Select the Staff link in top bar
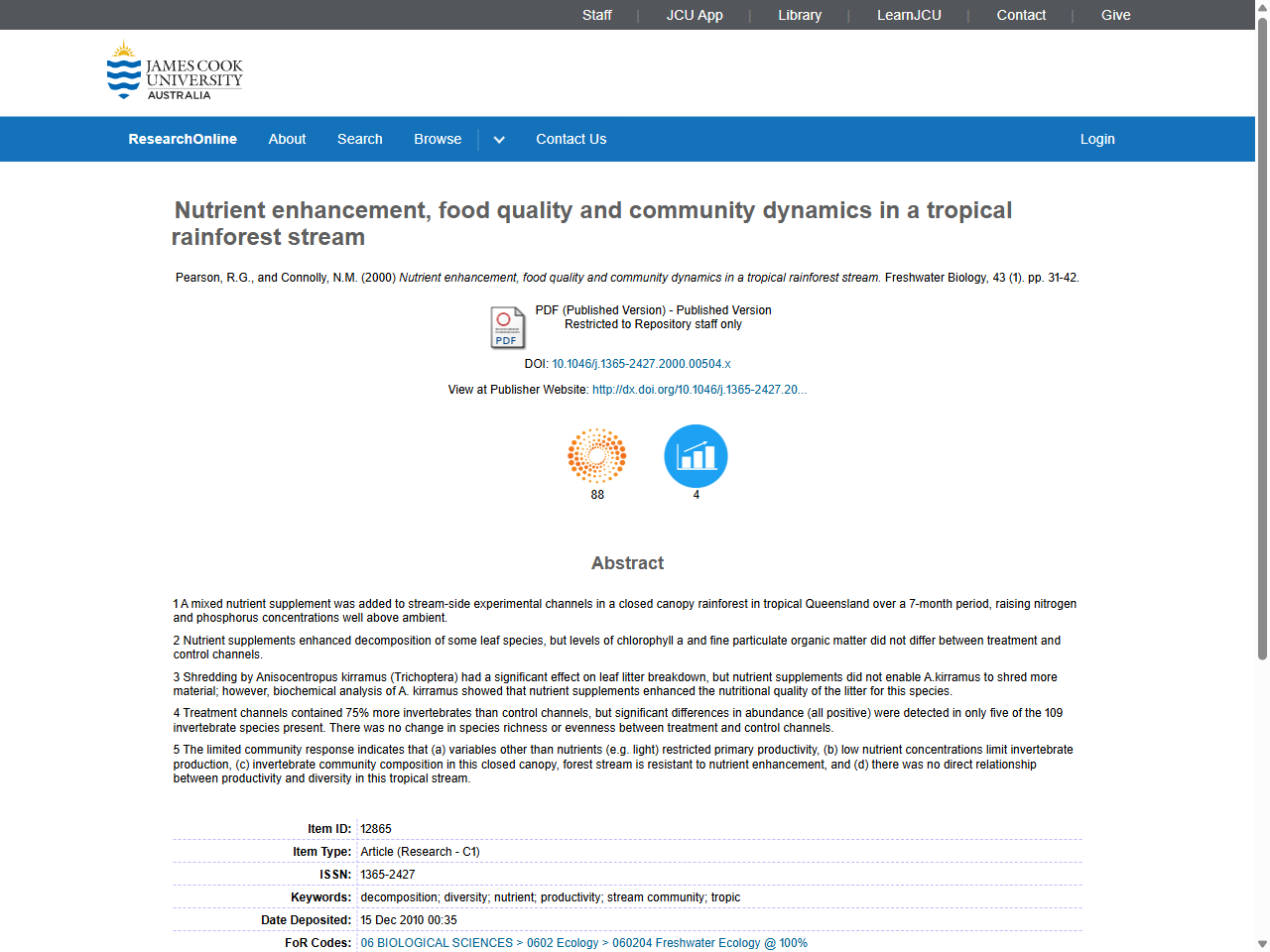Image resolution: width=1270 pixels, height=952 pixels. click(x=596, y=15)
